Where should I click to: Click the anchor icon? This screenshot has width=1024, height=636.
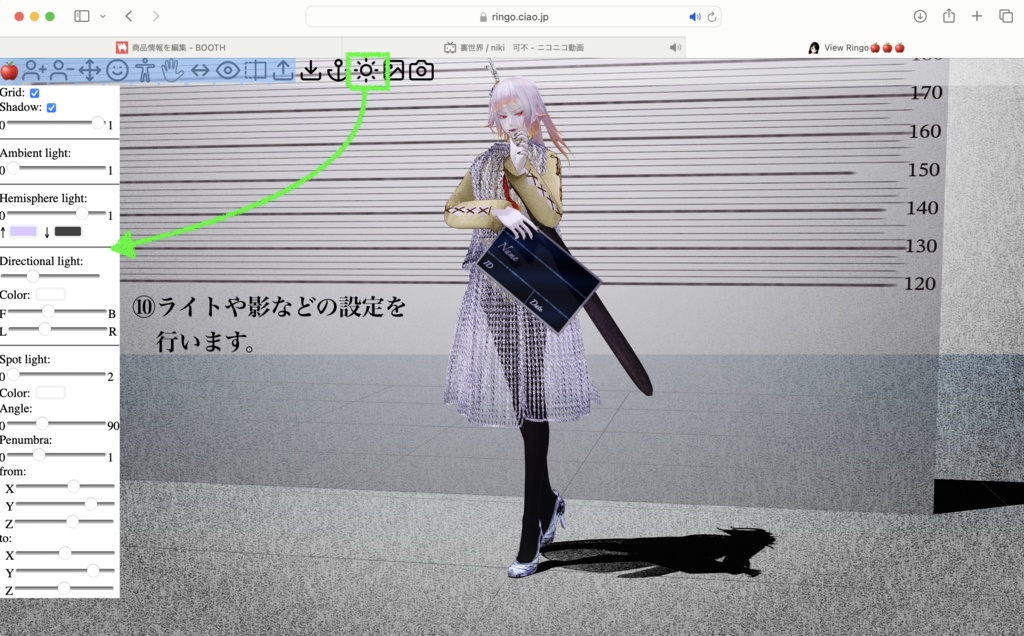click(339, 70)
